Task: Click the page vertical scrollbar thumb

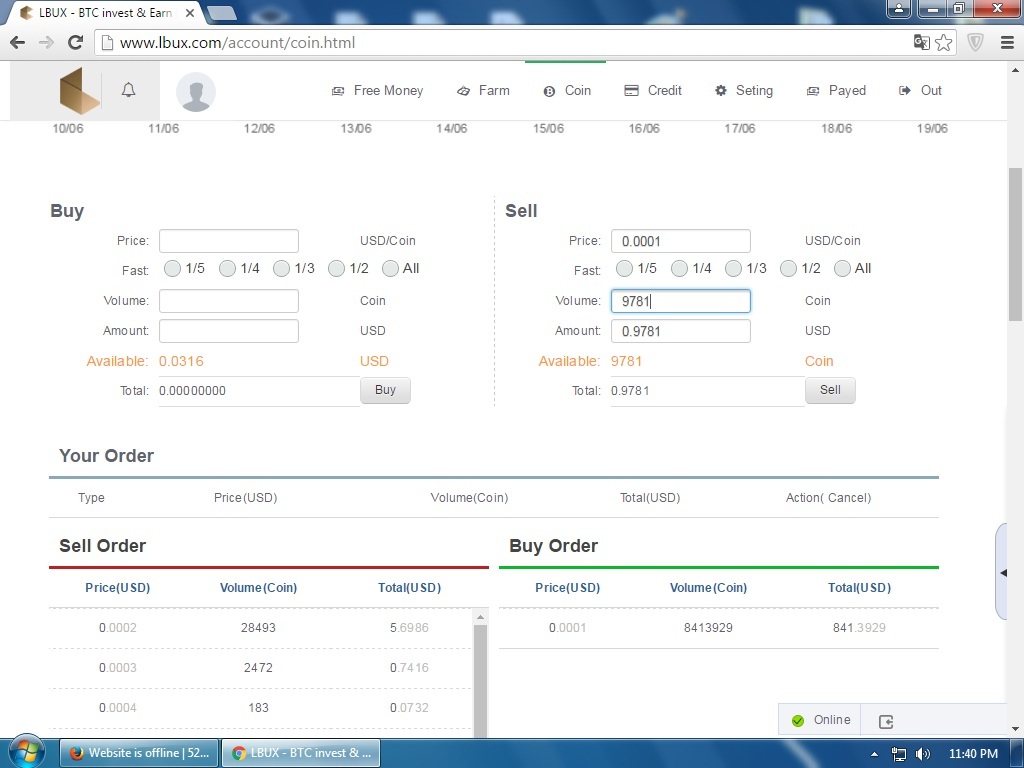Action: (x=1015, y=244)
